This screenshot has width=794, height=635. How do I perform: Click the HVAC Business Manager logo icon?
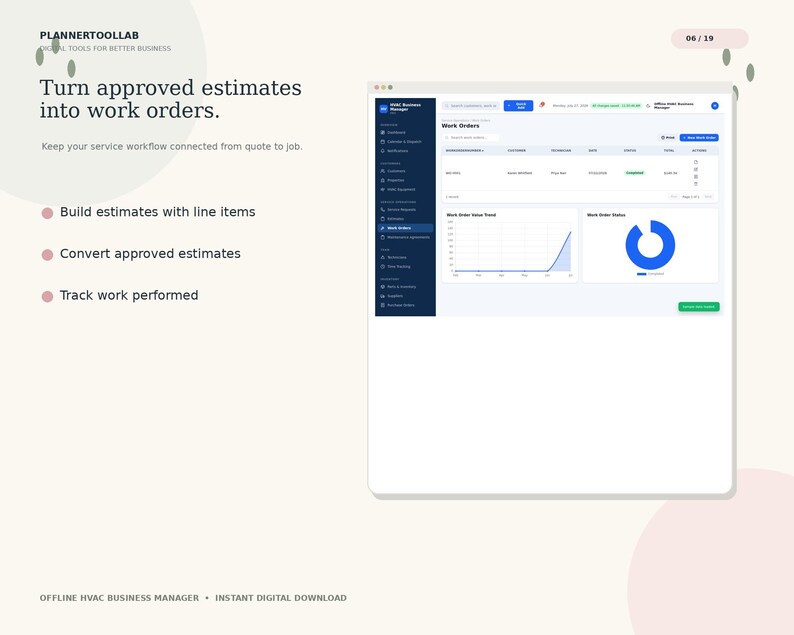[x=383, y=108]
